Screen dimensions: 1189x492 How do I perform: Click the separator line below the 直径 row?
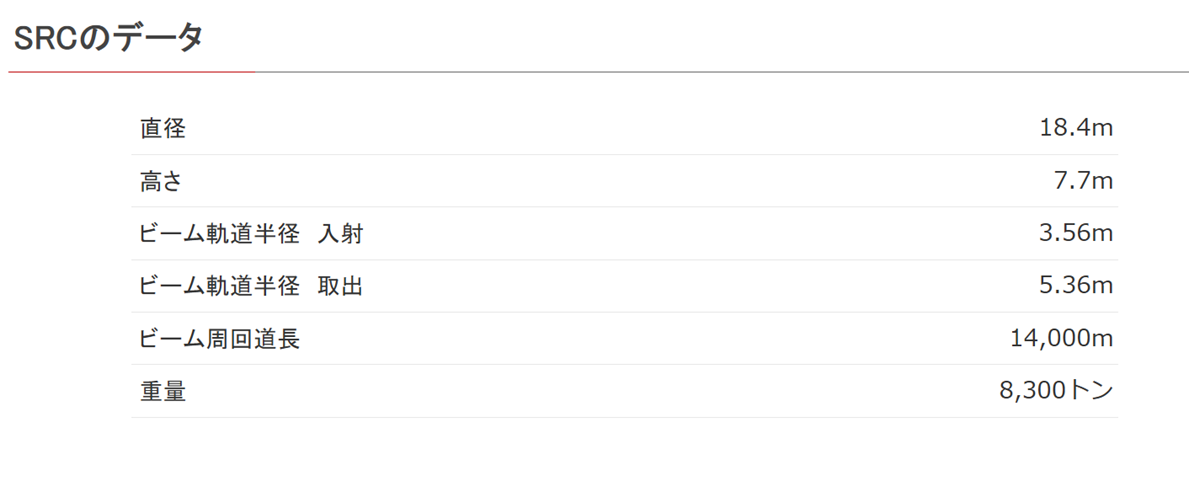pos(624,155)
